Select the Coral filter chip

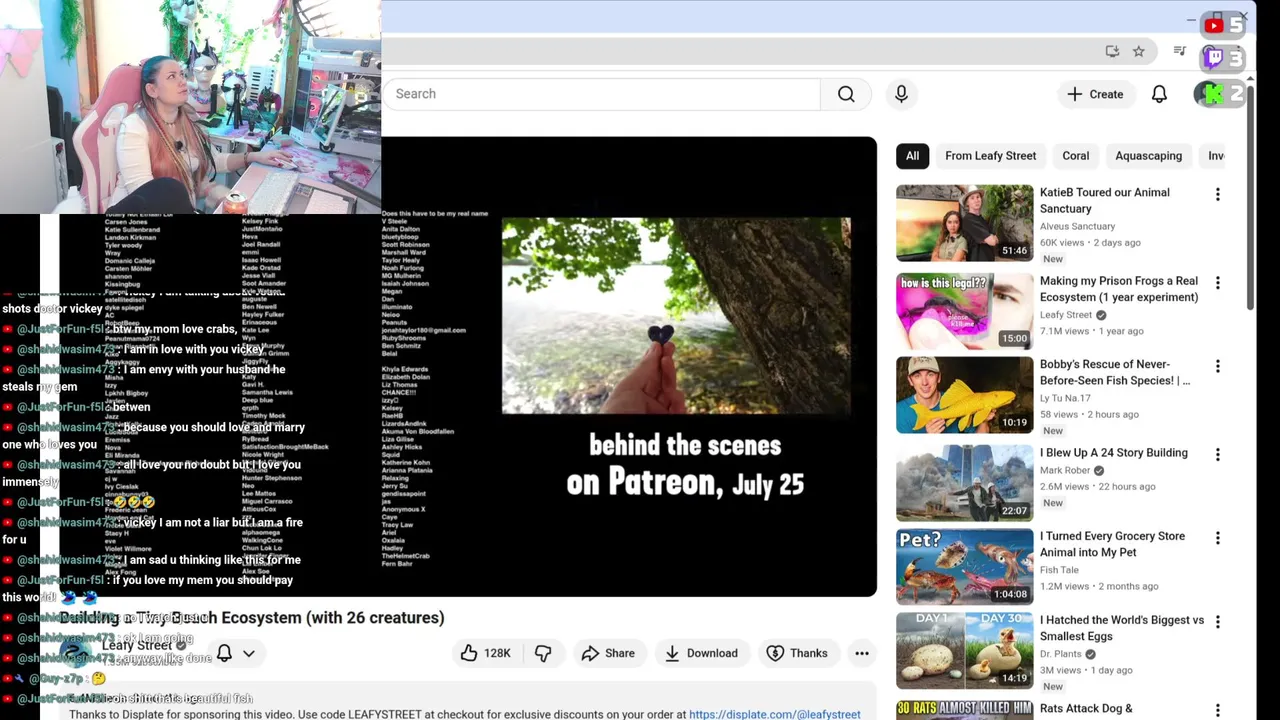1076,156
